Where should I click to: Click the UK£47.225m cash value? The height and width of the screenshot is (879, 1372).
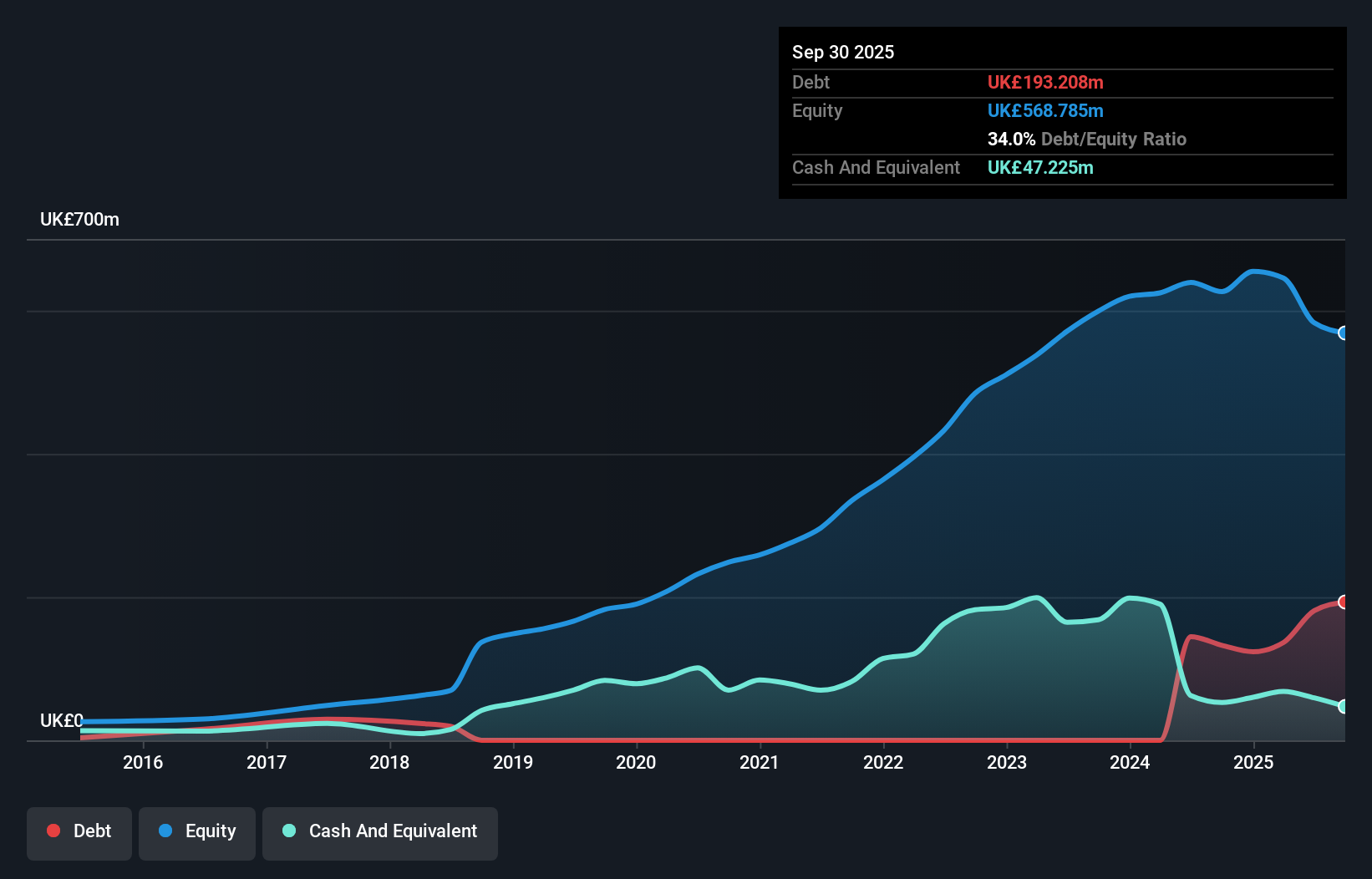click(x=1040, y=167)
